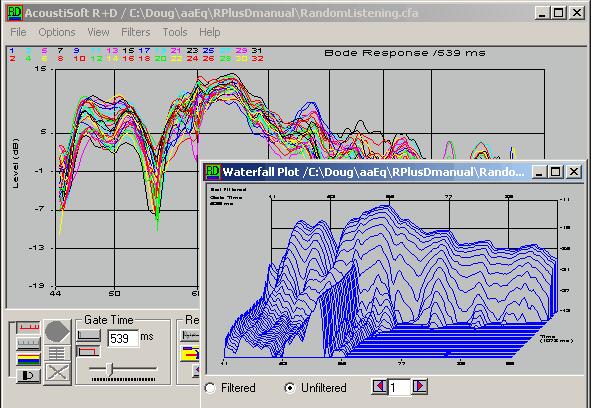Screen dimensions: 591x408
Task: Click the Gate Time 539 ms input field
Action: coord(123,338)
